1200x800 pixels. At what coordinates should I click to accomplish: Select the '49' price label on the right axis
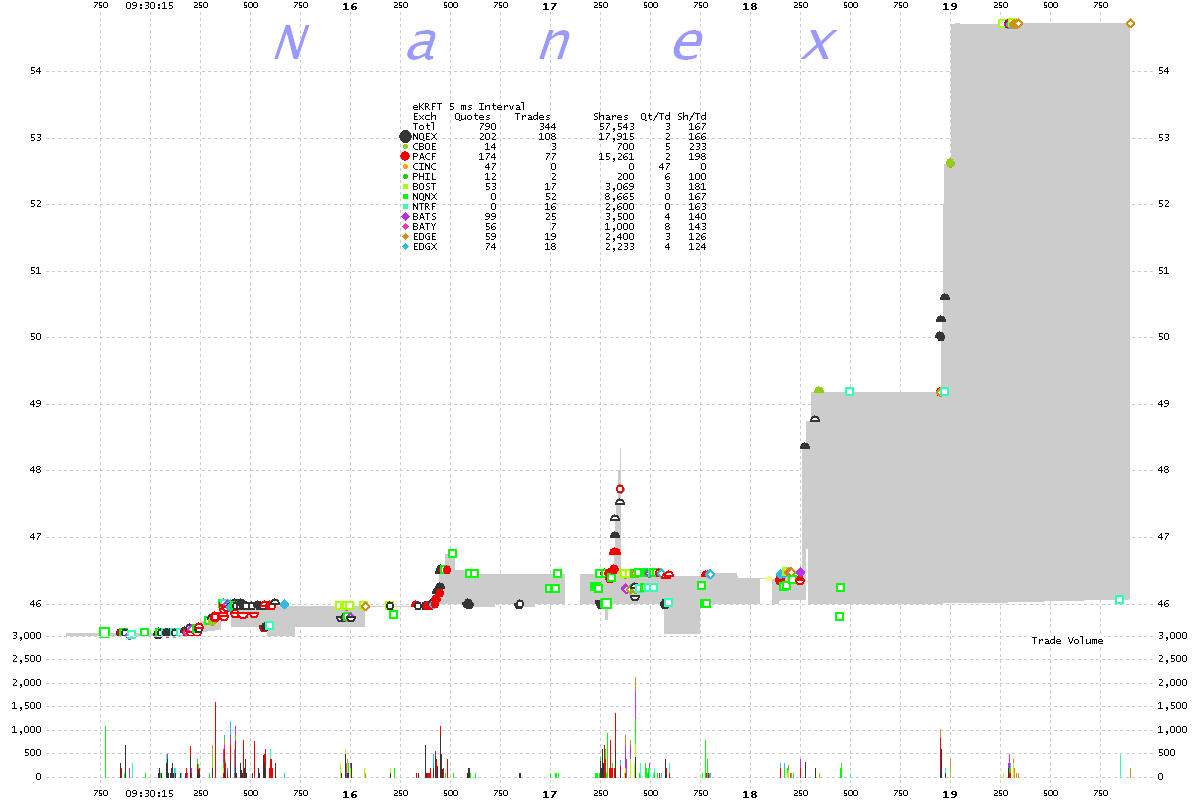tap(1164, 404)
